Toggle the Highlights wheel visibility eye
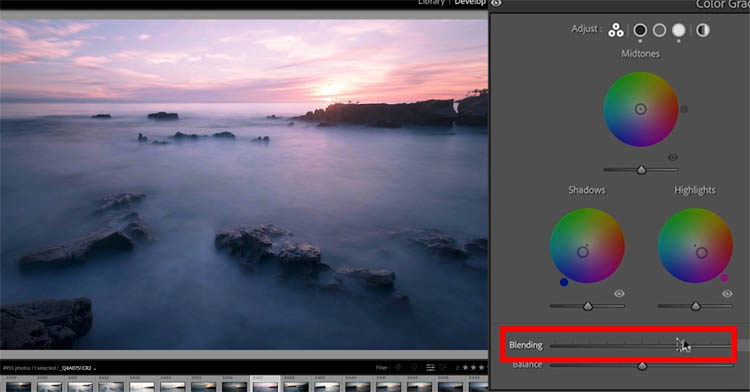Screen dimensions: 750x392 tap(727, 294)
